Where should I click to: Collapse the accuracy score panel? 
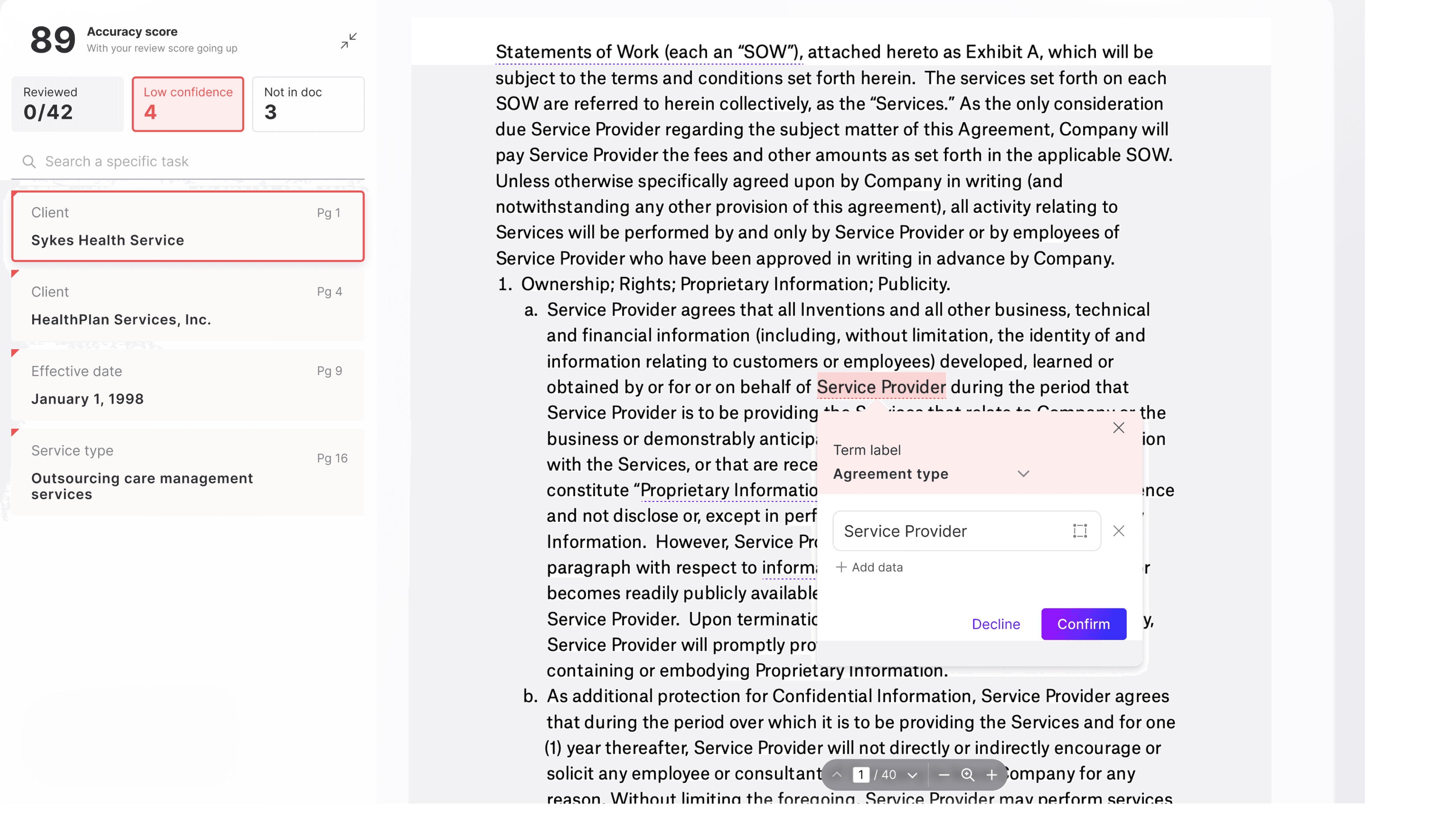349,41
